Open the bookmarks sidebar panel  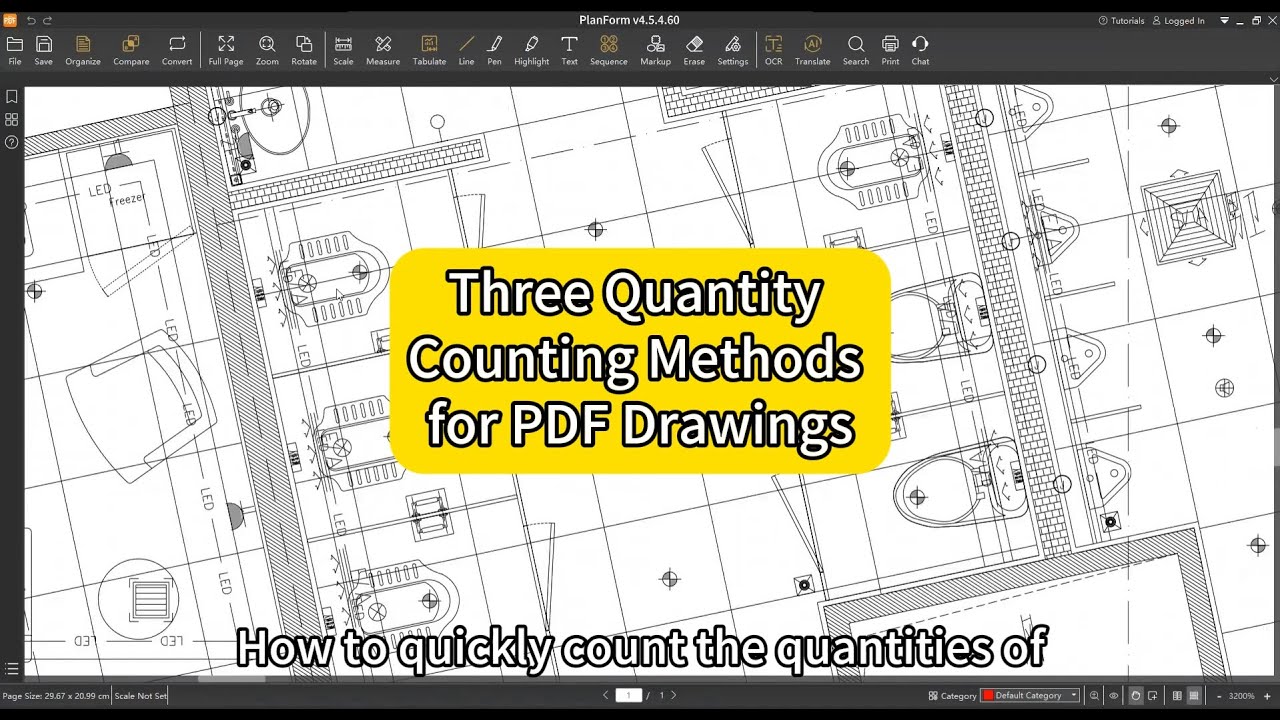[12, 97]
